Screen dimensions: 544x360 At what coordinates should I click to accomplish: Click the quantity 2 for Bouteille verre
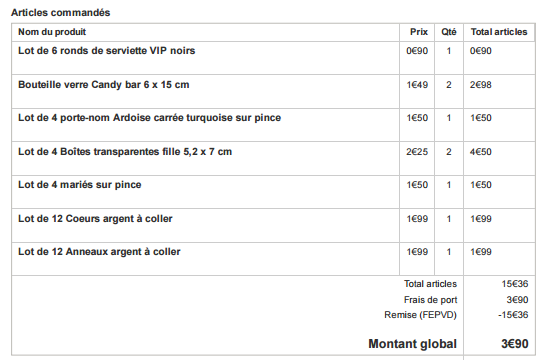(449, 85)
